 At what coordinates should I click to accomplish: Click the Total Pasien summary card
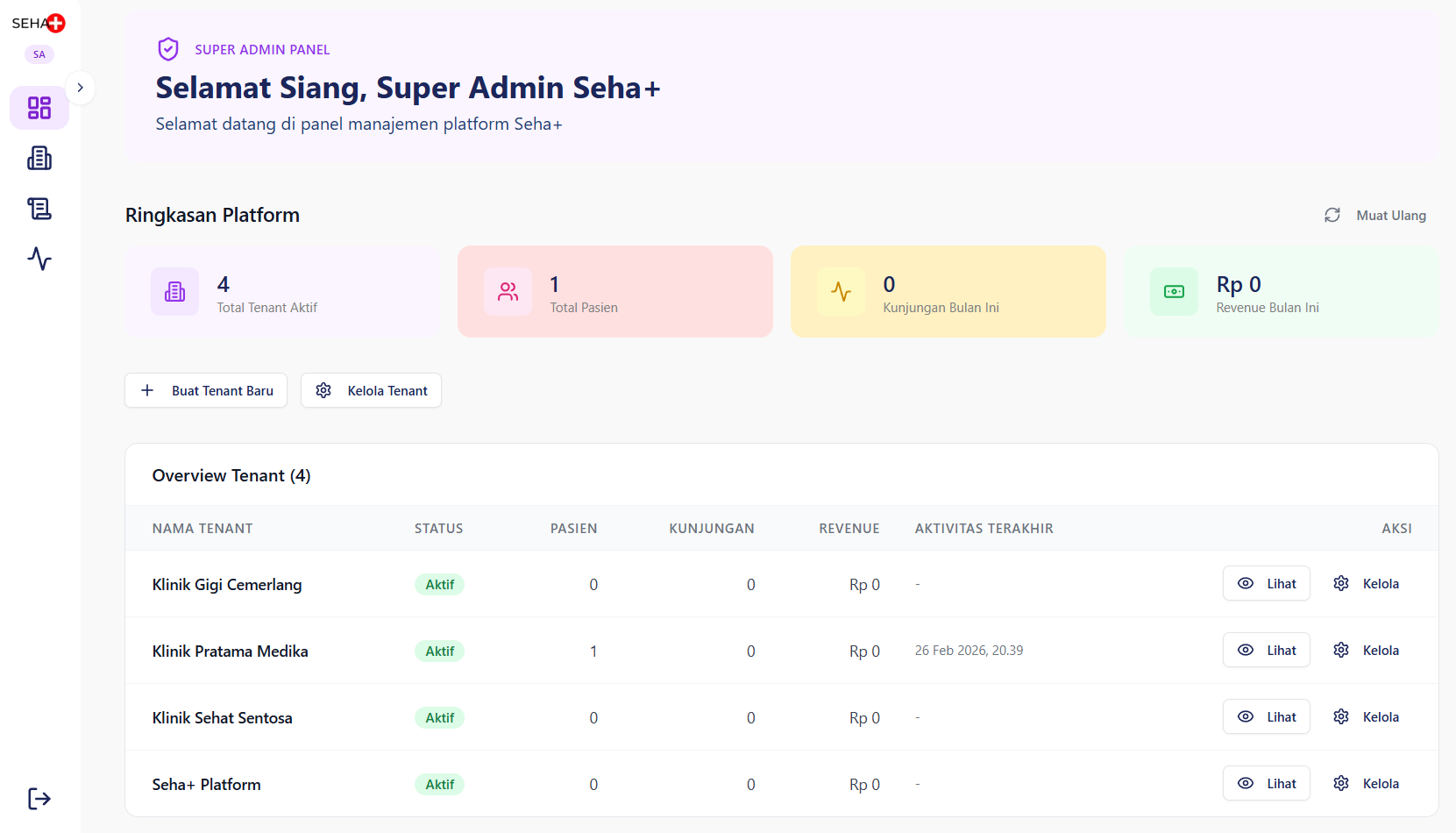pos(614,291)
